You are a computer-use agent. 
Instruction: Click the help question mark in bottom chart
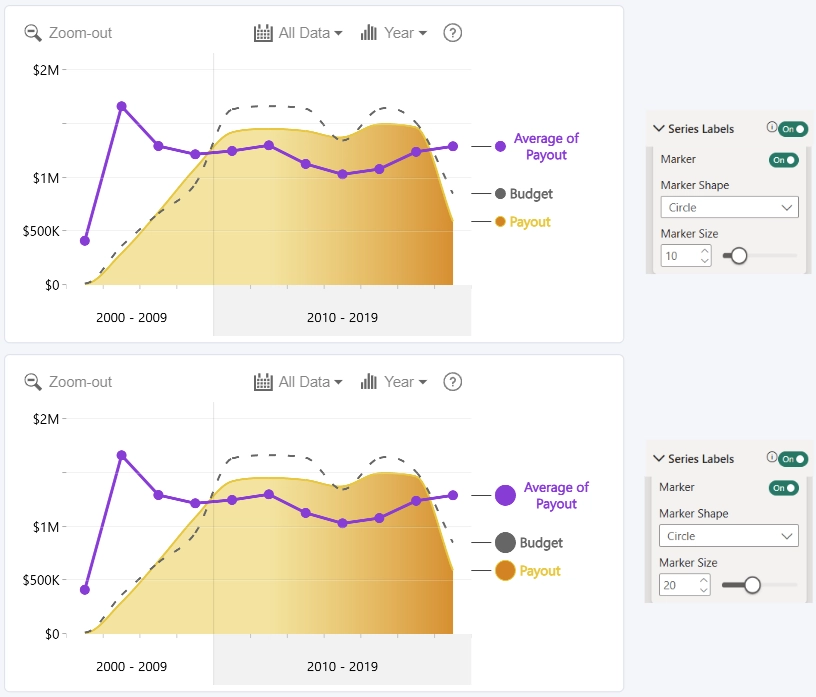click(452, 382)
